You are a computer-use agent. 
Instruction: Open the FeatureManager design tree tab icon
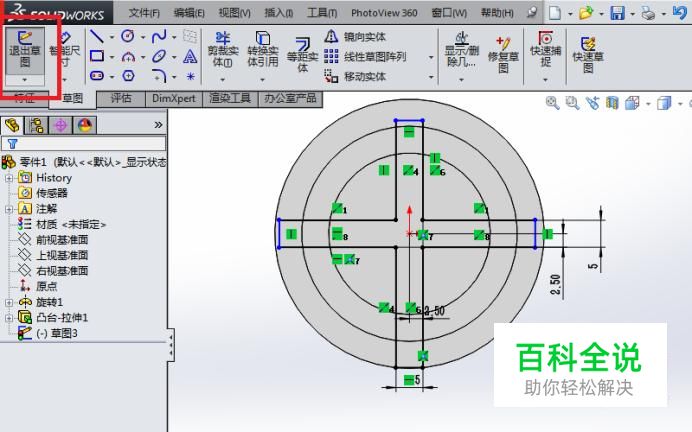coord(12,125)
